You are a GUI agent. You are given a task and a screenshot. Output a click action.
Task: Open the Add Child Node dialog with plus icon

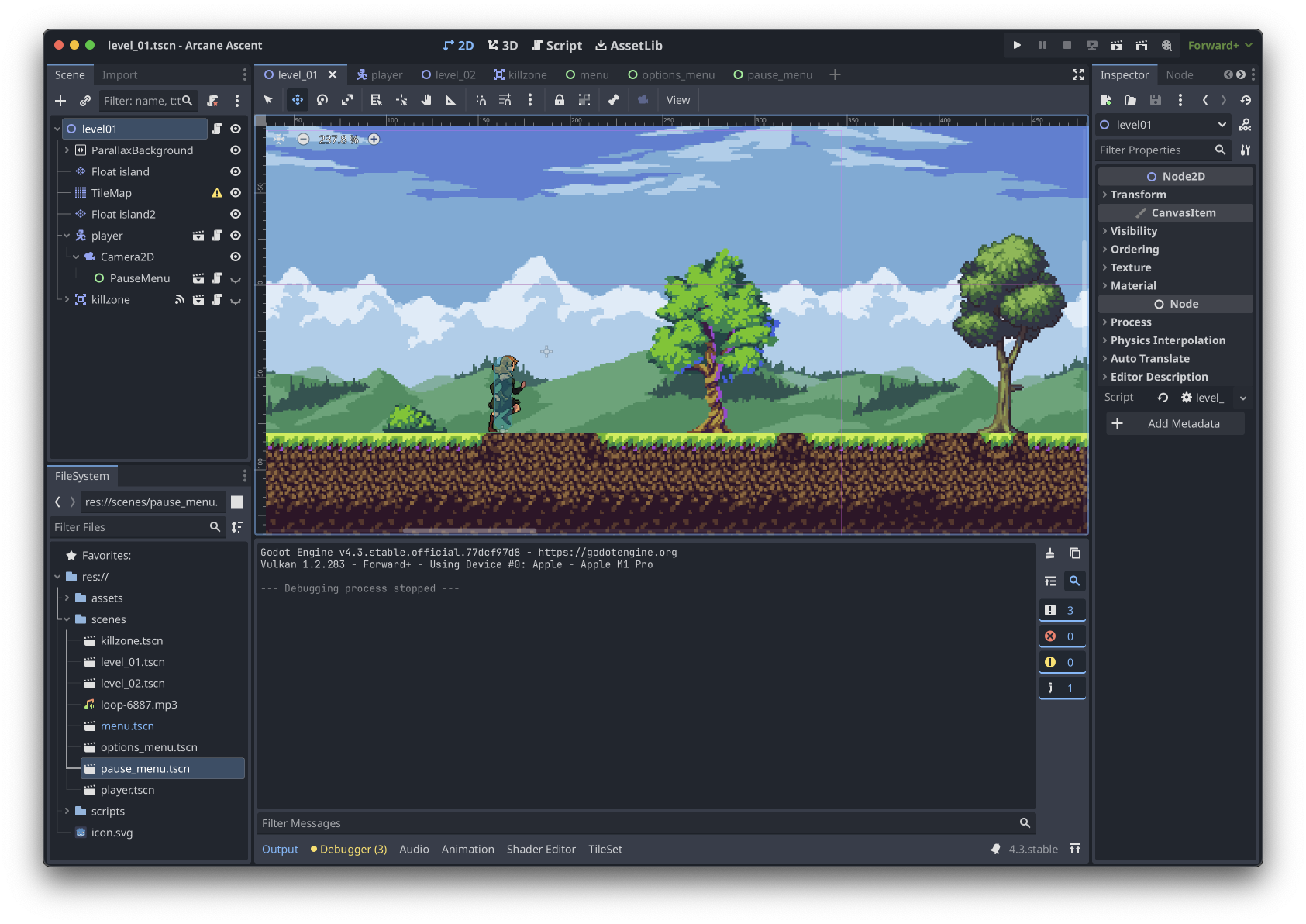[x=60, y=100]
